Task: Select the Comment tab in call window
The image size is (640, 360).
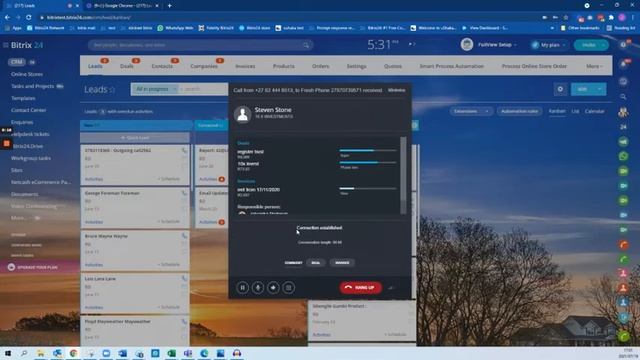Action: point(293,263)
